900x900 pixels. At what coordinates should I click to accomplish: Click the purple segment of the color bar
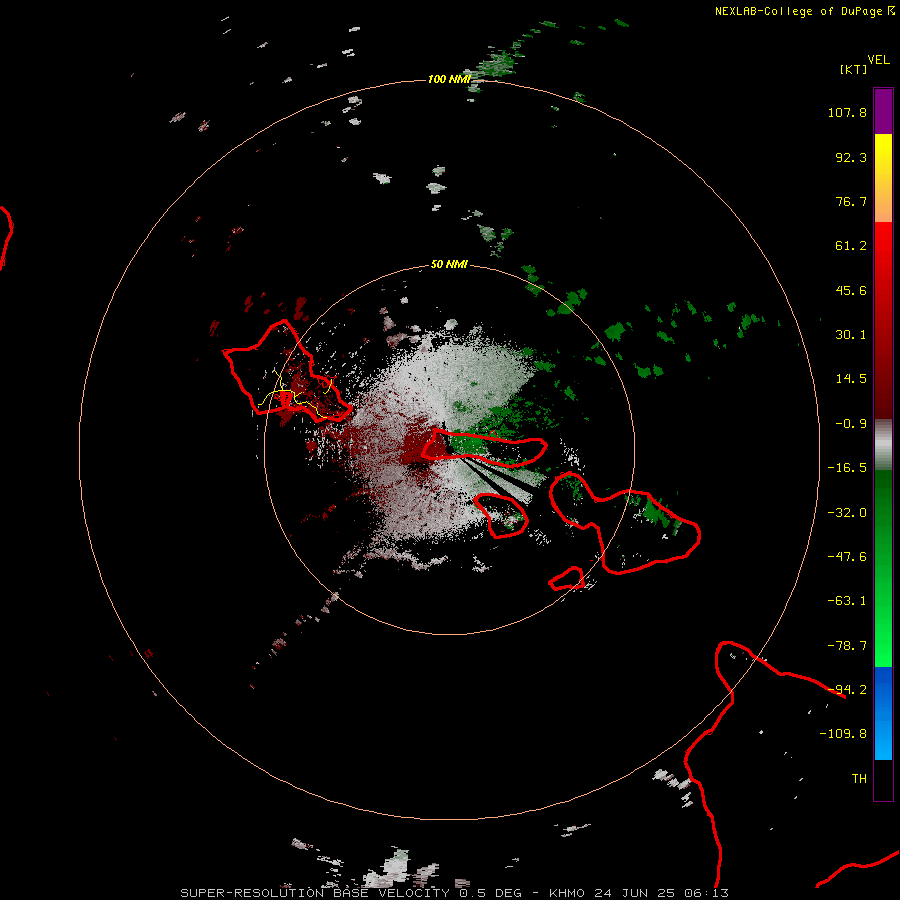[x=883, y=111]
